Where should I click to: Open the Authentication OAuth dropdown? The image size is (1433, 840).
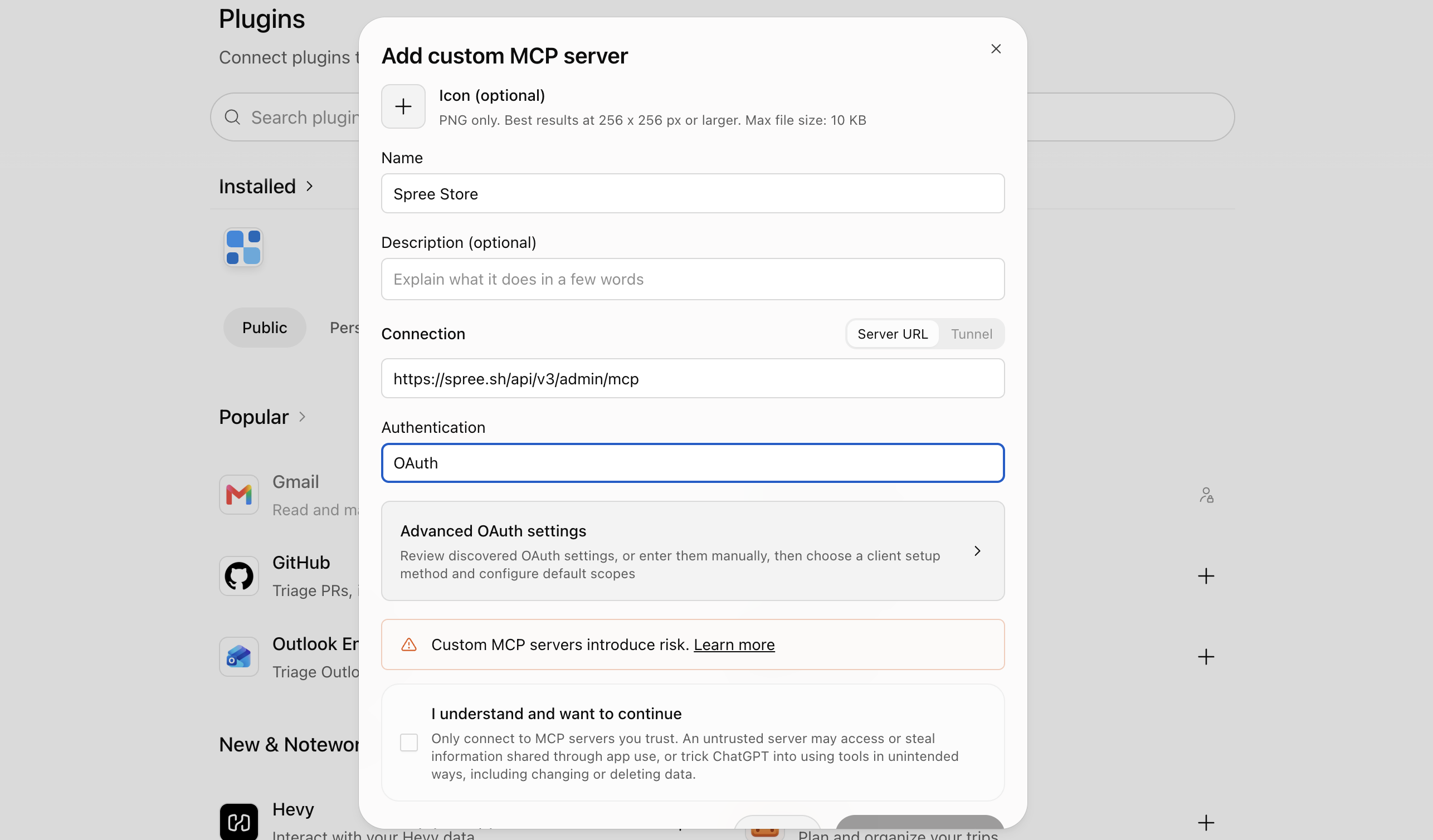tap(693, 463)
